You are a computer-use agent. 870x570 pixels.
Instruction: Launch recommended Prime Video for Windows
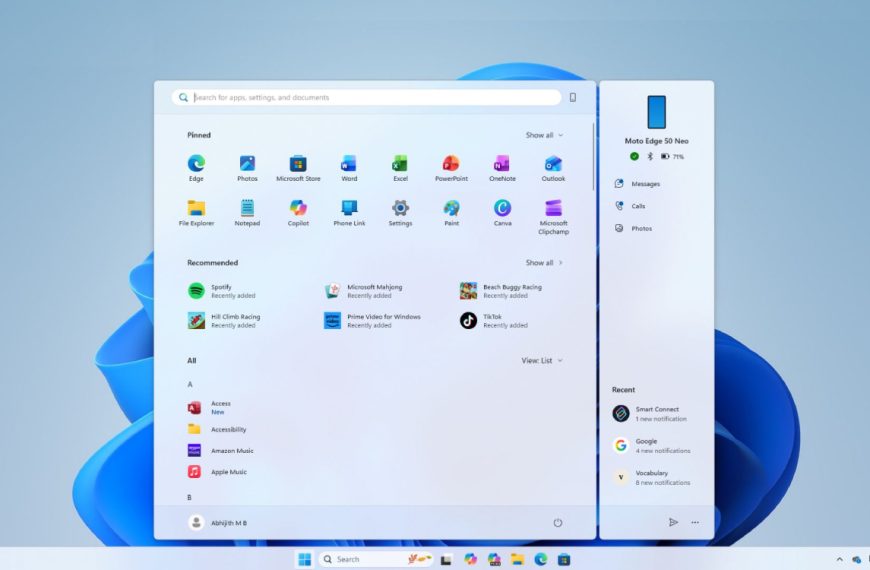click(372, 320)
